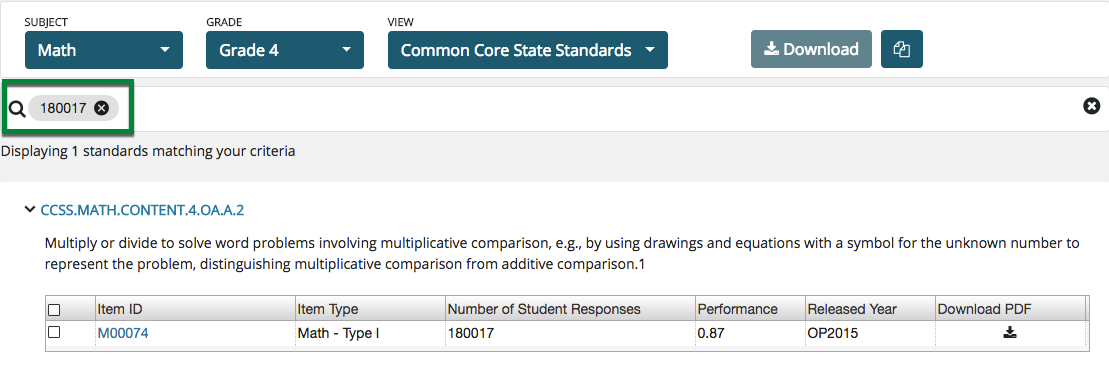Remove the 180017 search tag
Screen dimensions: 1109x370
(x=102, y=108)
